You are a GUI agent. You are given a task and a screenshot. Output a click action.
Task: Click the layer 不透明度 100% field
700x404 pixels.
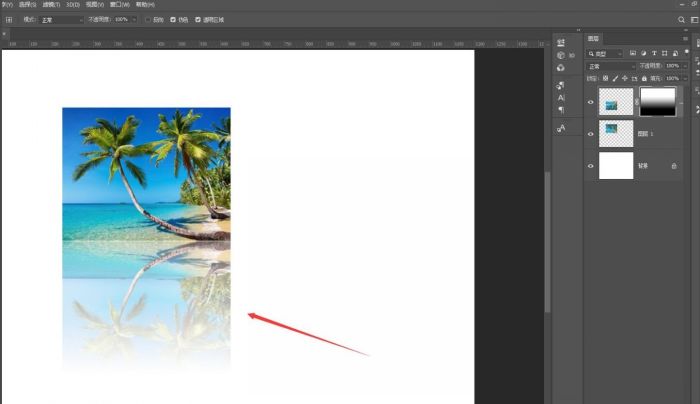672,66
